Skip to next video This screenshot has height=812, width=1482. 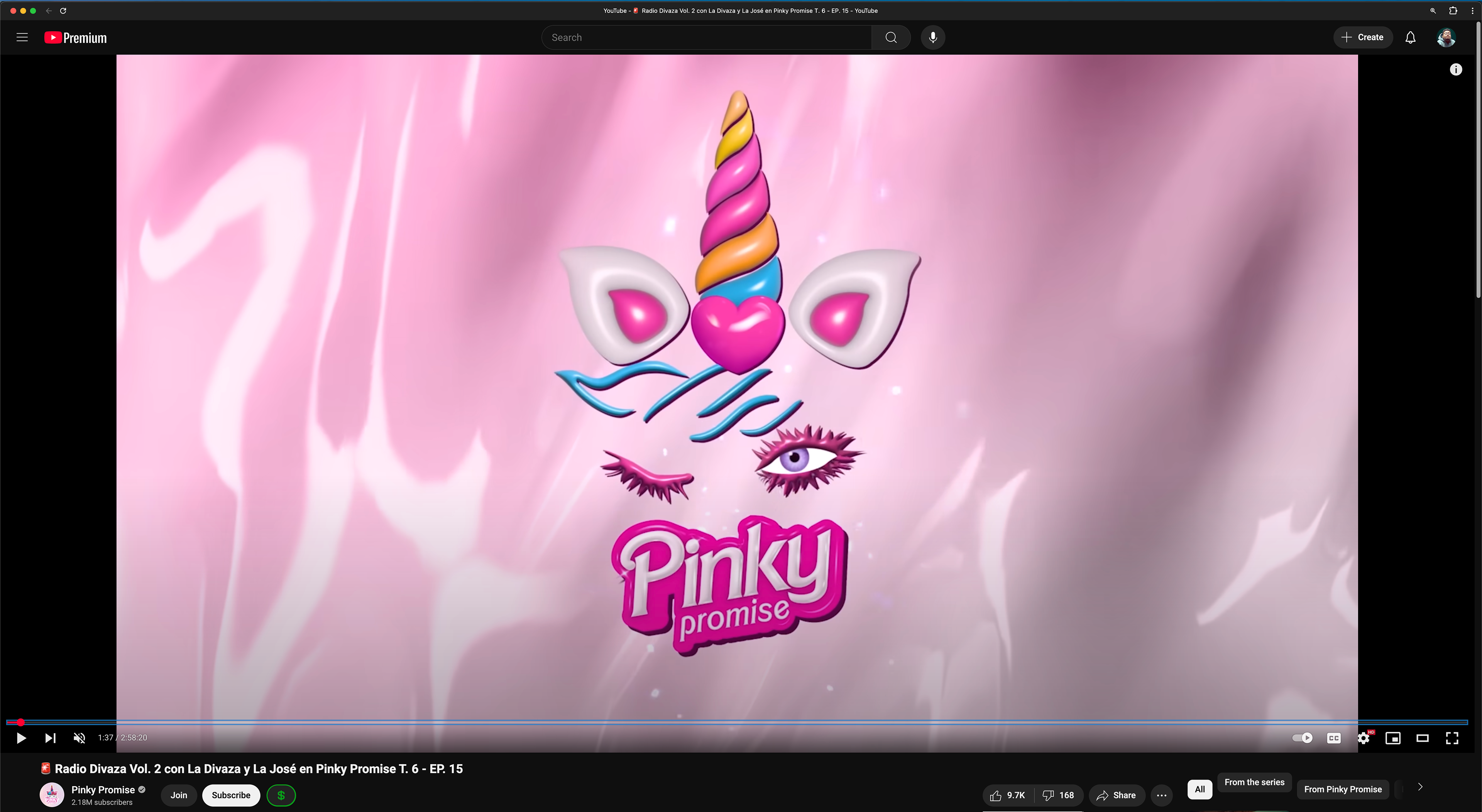point(51,738)
